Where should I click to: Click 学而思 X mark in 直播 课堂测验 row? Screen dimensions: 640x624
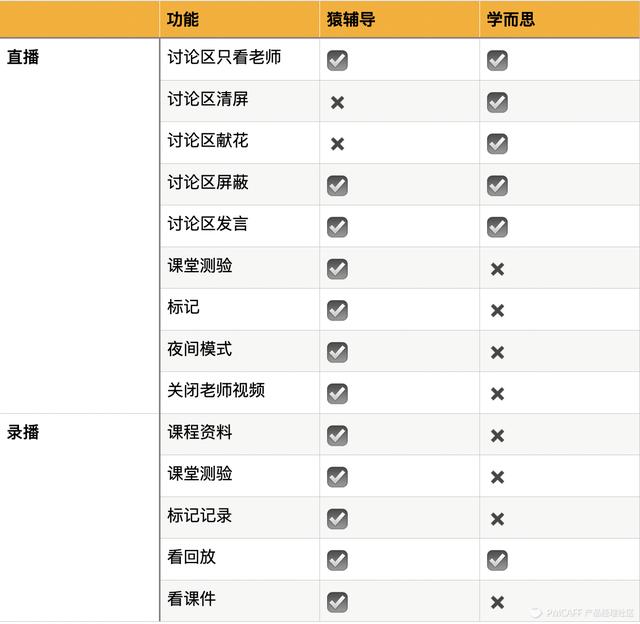point(497,269)
